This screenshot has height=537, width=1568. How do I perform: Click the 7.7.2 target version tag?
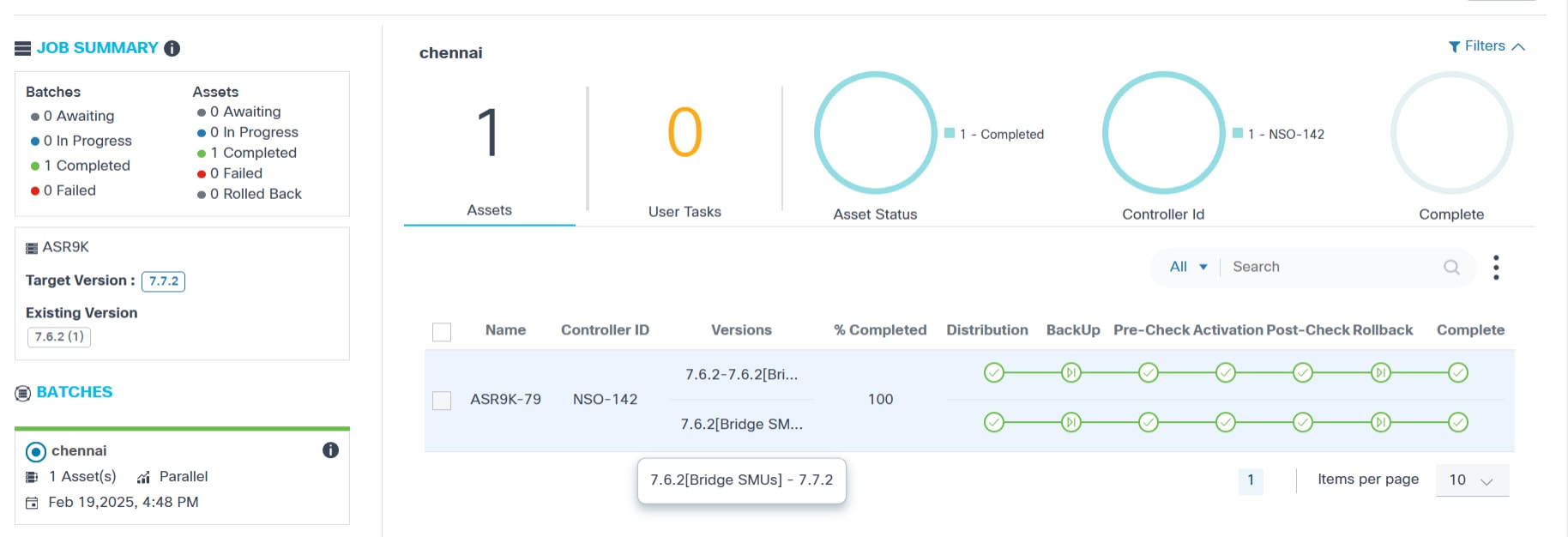(163, 281)
